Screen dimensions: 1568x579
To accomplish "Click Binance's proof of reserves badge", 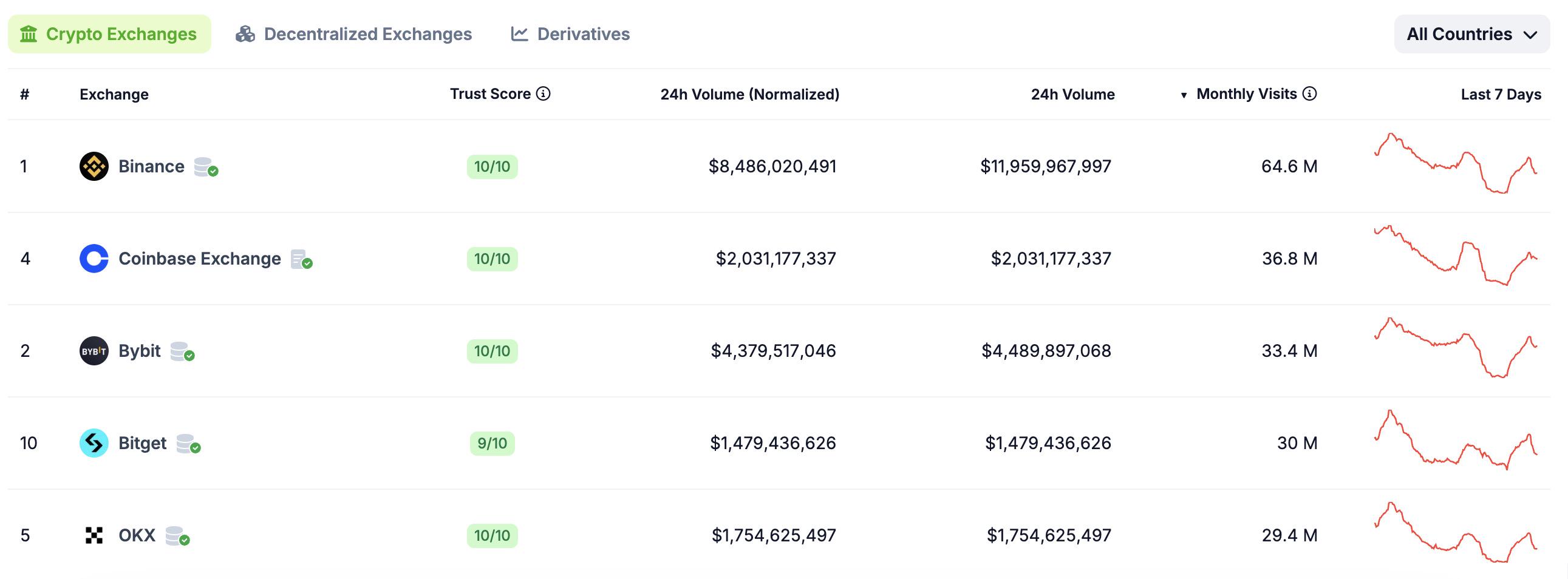I will click(x=206, y=167).
